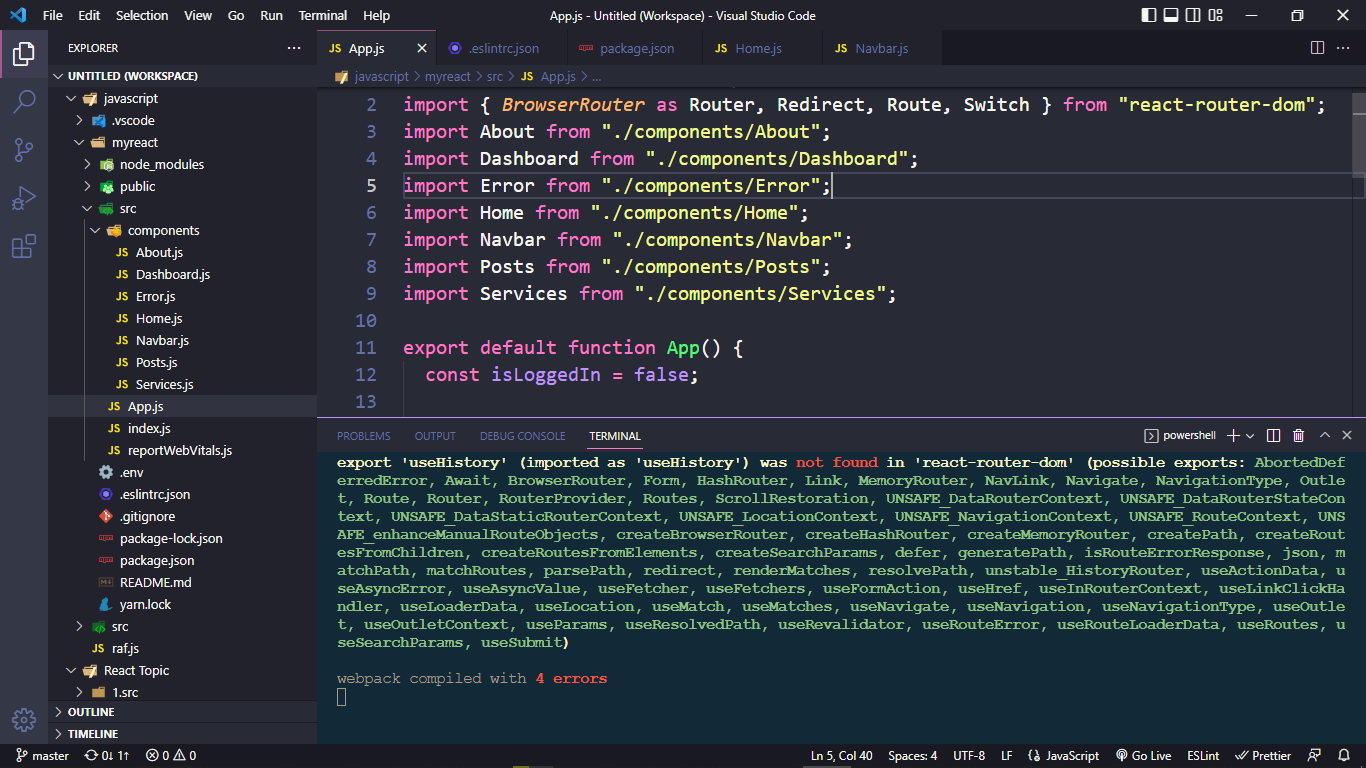Collapse the UNTITLED (WORKSPACE) section
Image resolution: width=1366 pixels, height=768 pixels.
point(182,76)
